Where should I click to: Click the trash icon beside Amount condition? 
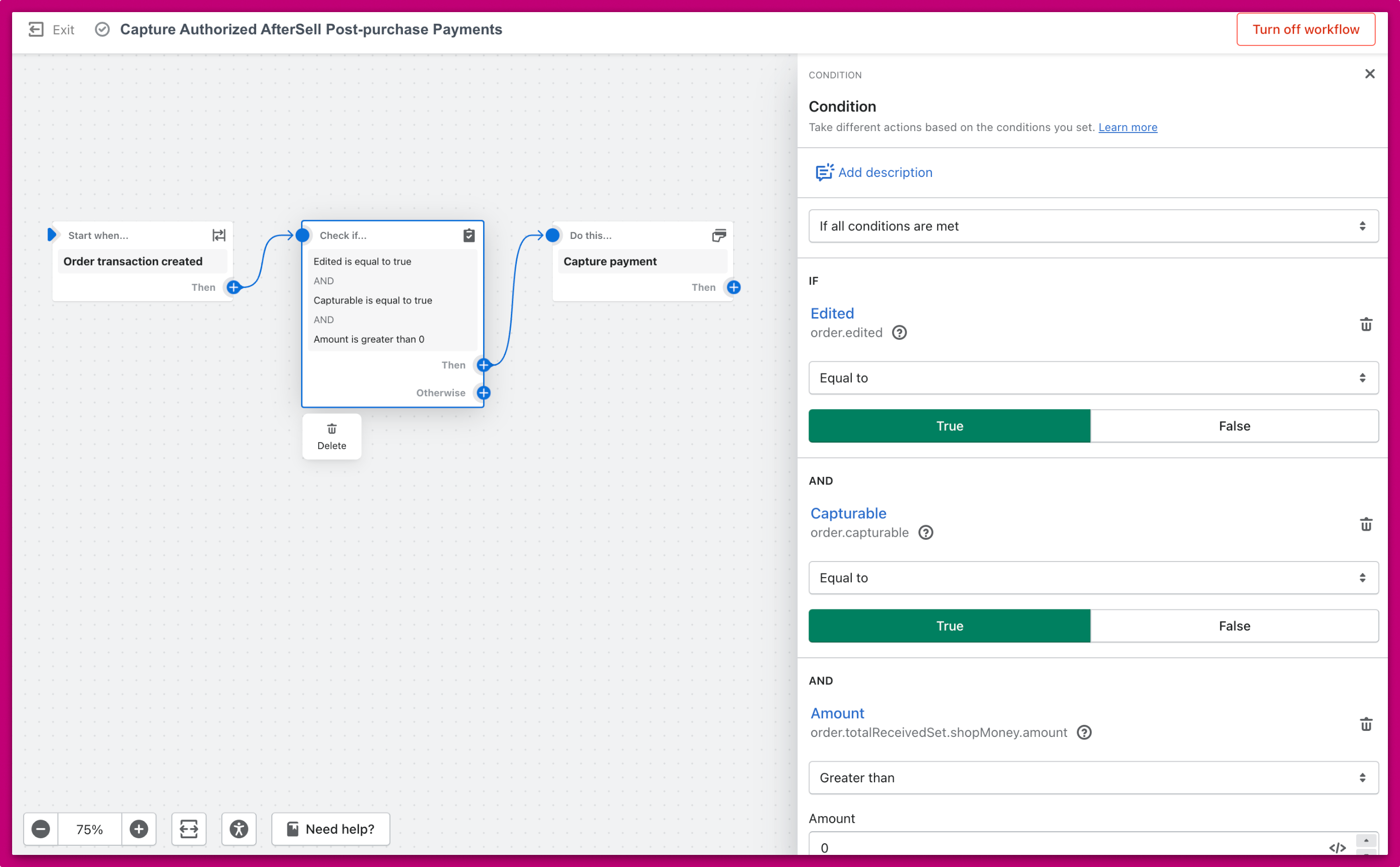tap(1366, 724)
